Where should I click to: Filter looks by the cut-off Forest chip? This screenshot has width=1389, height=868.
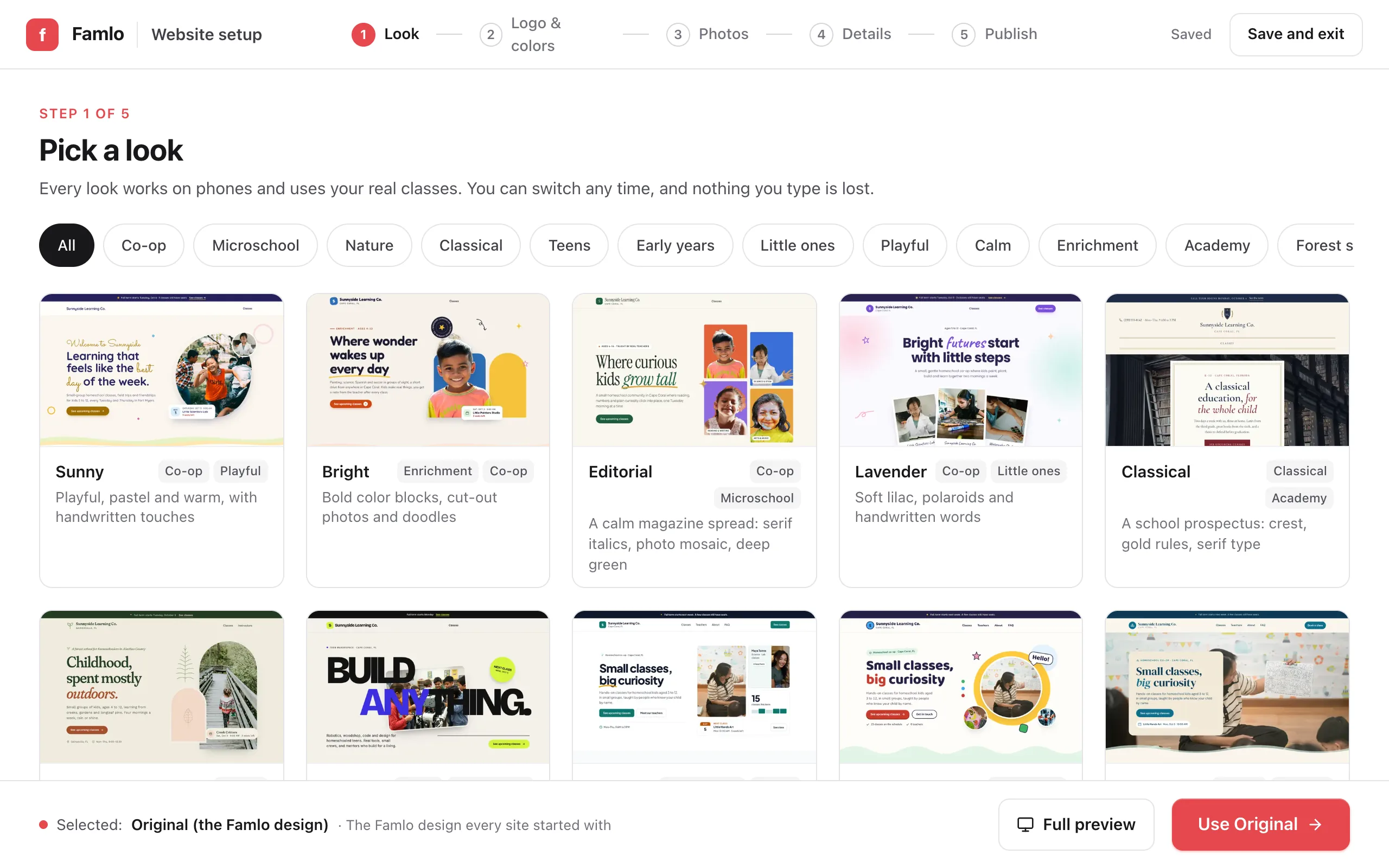[1316, 245]
